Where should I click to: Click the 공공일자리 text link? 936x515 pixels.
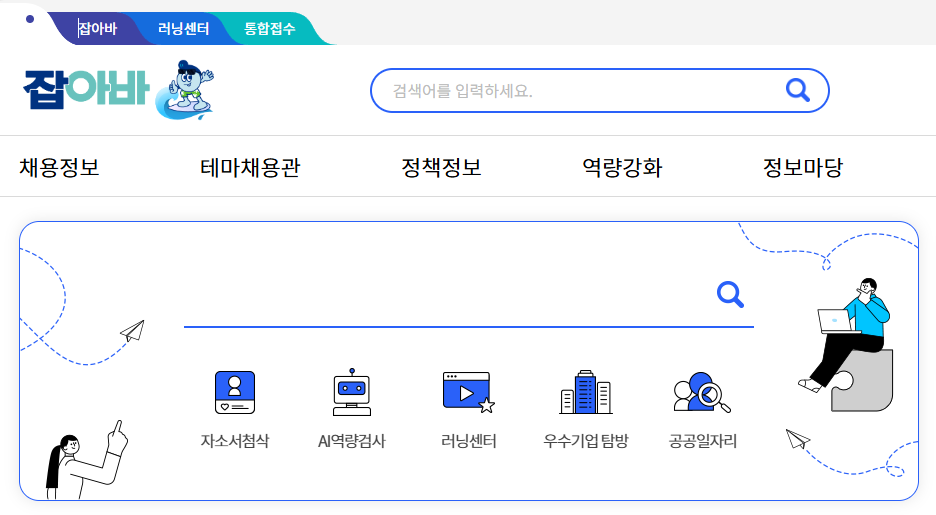pyautogui.click(x=703, y=441)
